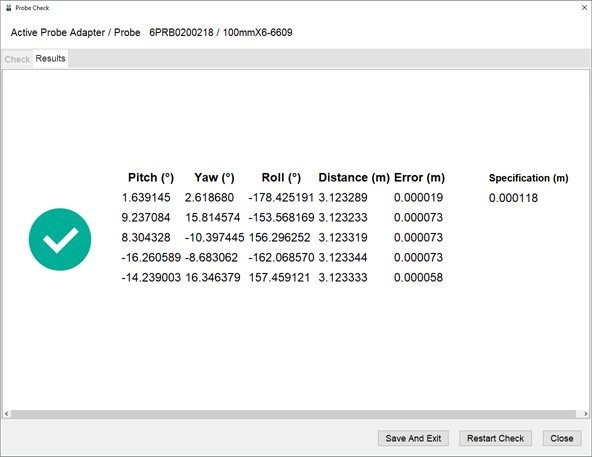Click the Roll (°) column header
The image size is (592, 457).
[x=281, y=178]
